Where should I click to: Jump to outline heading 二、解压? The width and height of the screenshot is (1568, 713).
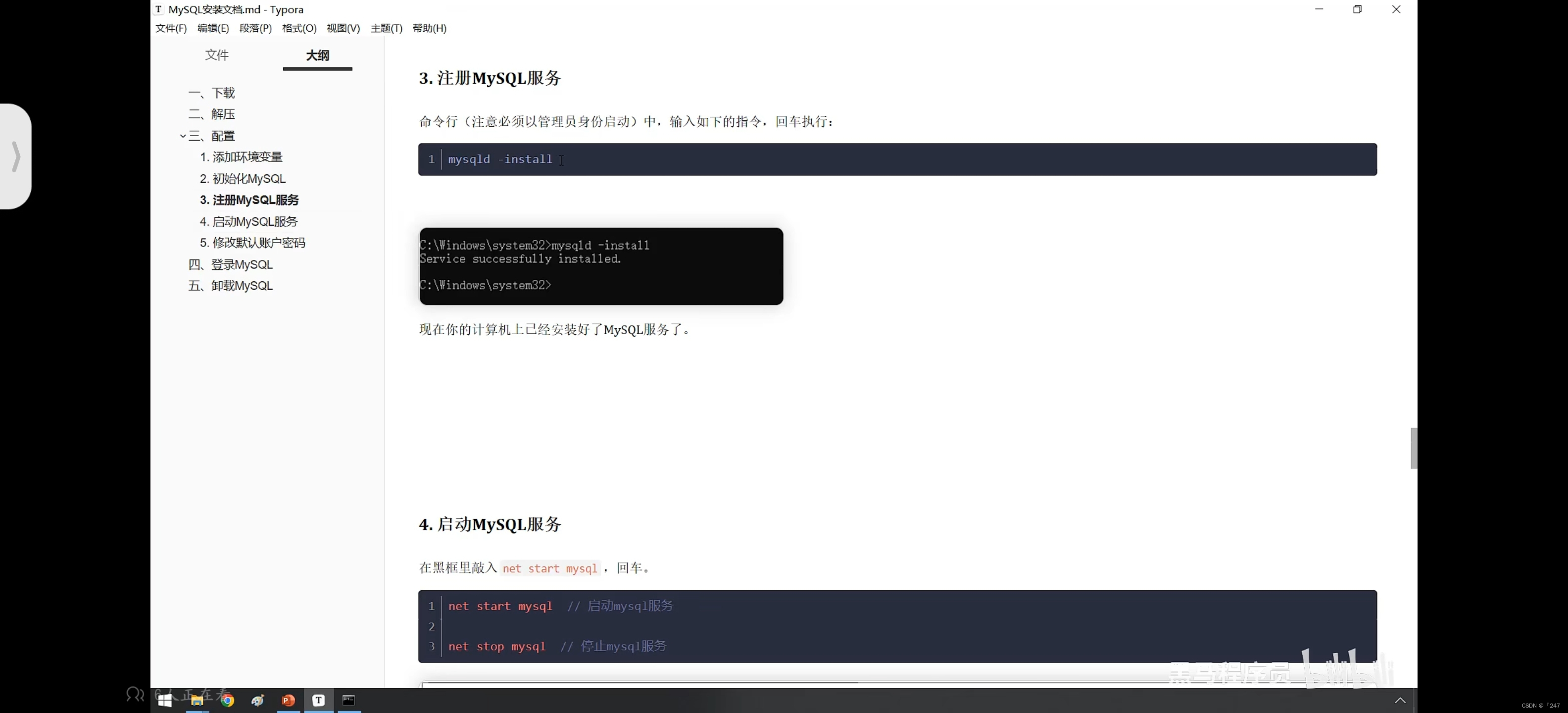pyautogui.click(x=212, y=114)
